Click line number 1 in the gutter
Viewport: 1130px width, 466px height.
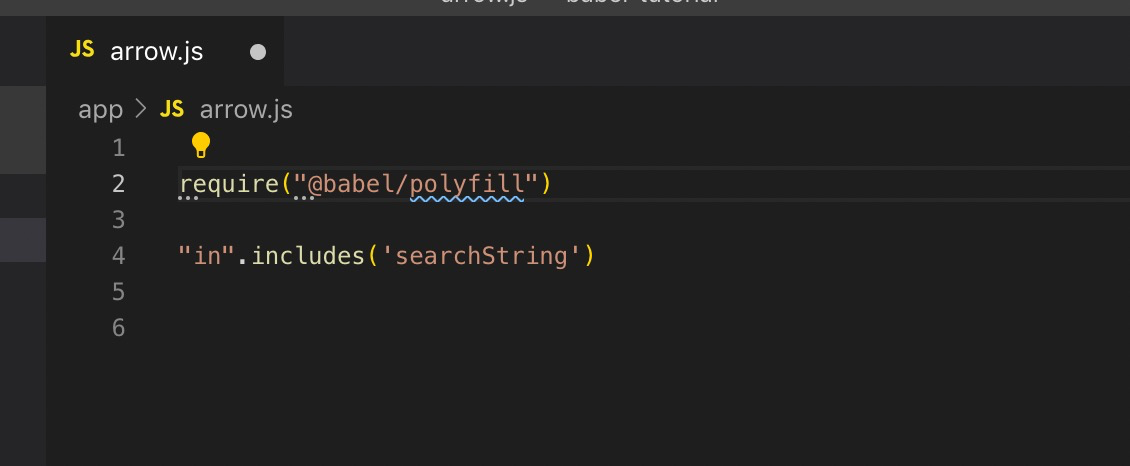coord(119,148)
